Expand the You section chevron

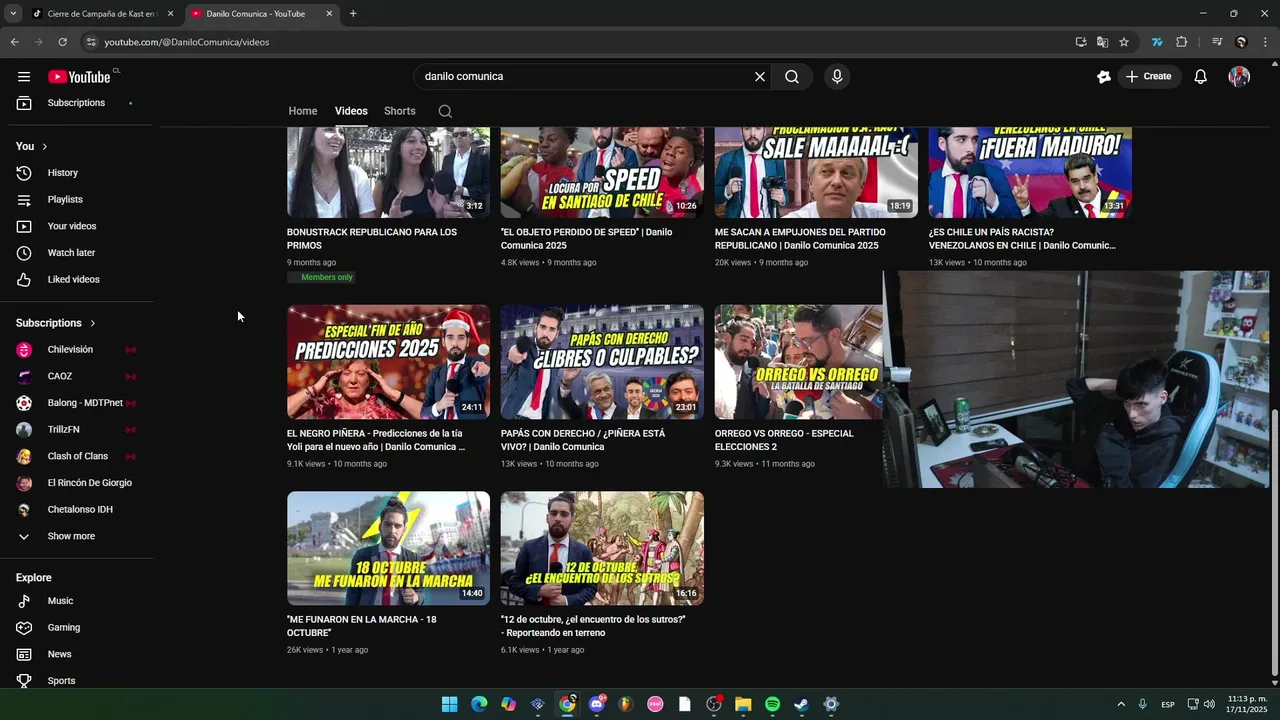[x=44, y=146]
